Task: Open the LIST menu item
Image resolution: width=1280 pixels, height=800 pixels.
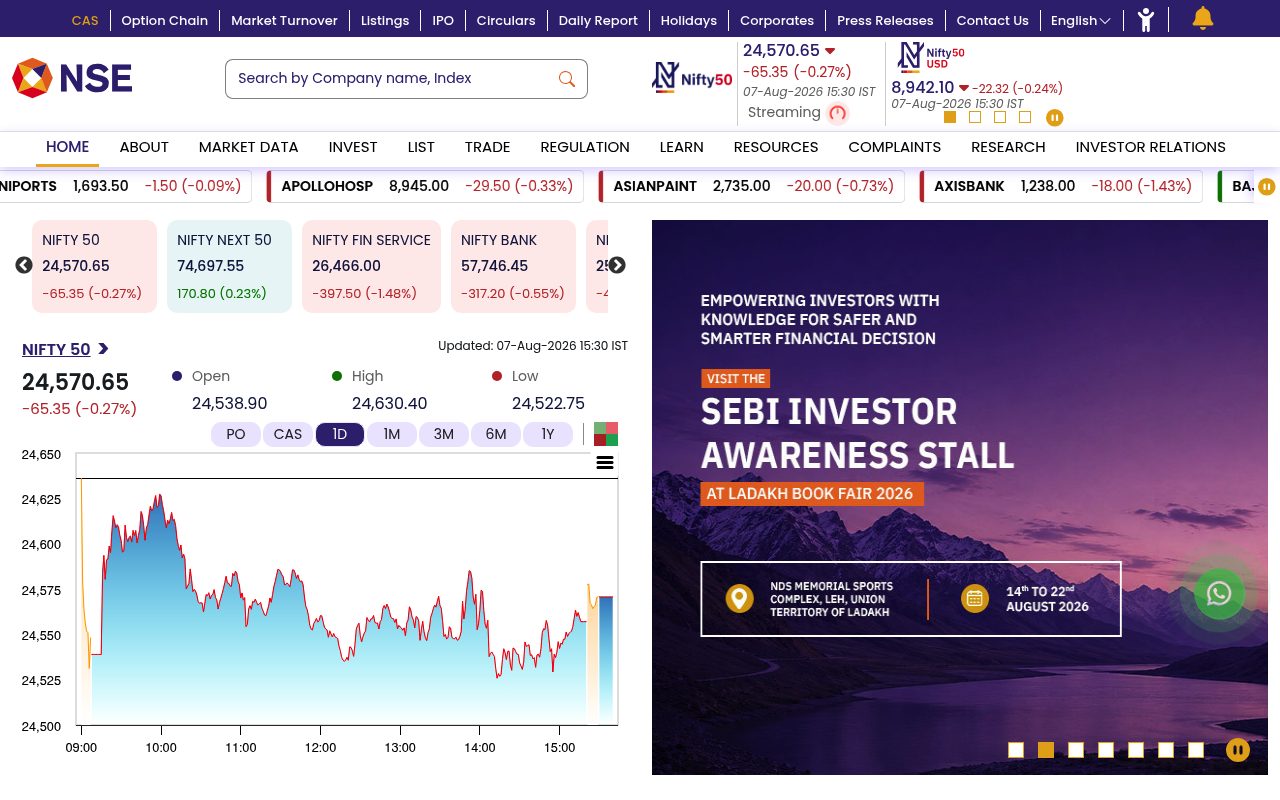Action: (421, 147)
